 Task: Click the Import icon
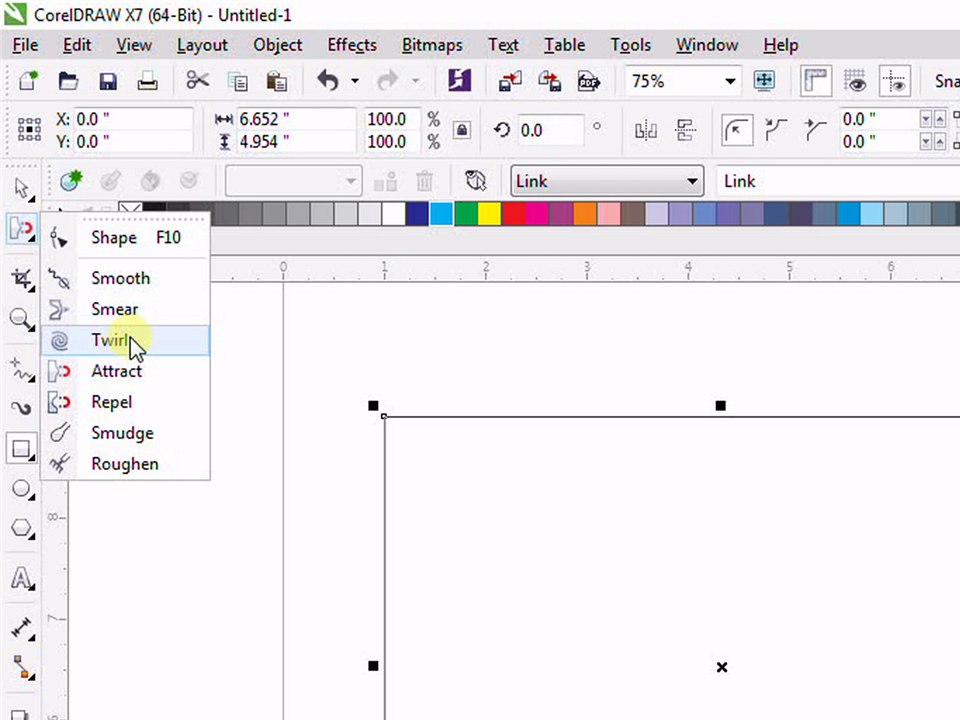tap(509, 81)
